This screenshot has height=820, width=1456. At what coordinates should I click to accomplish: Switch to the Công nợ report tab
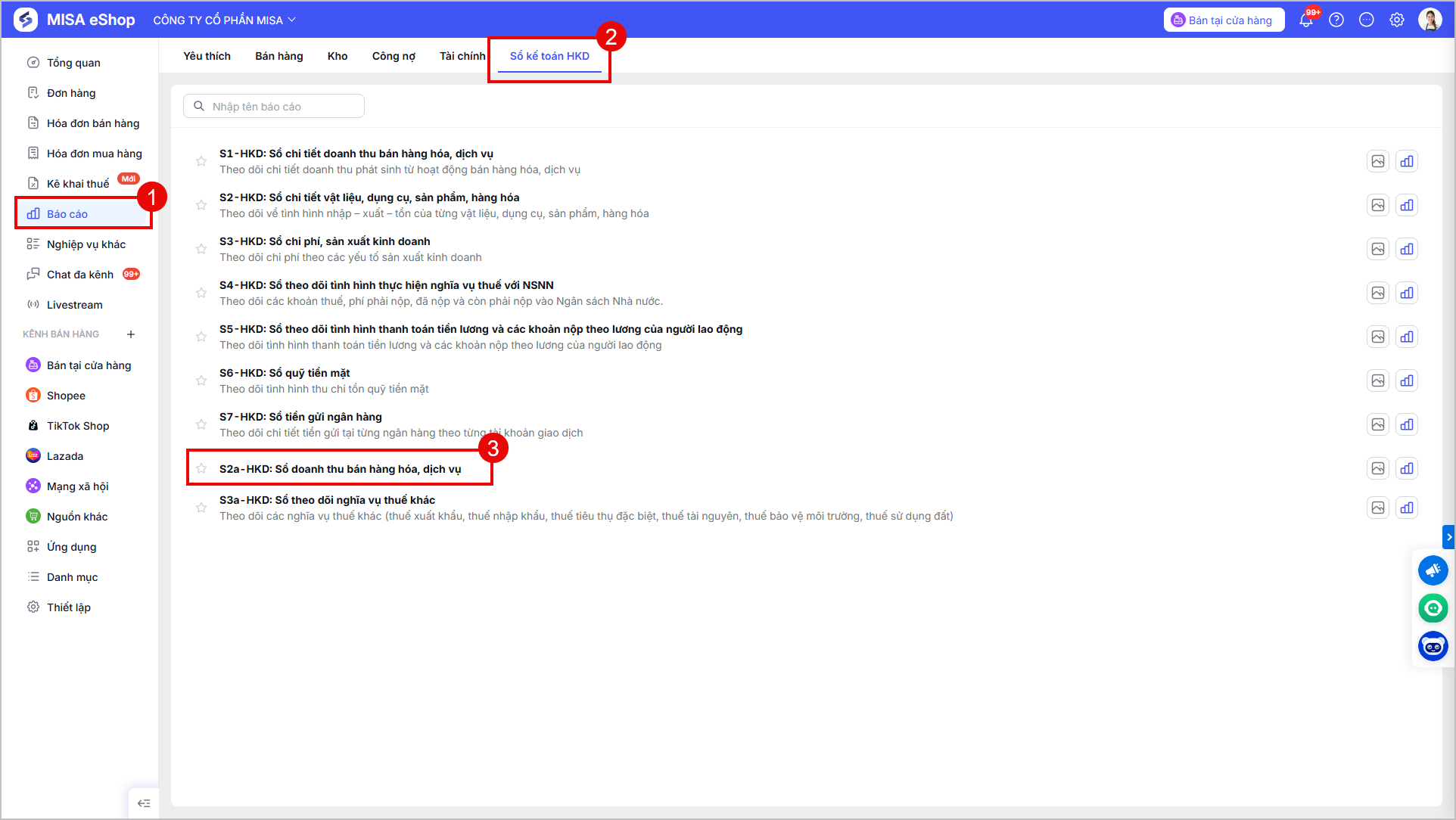coord(394,56)
